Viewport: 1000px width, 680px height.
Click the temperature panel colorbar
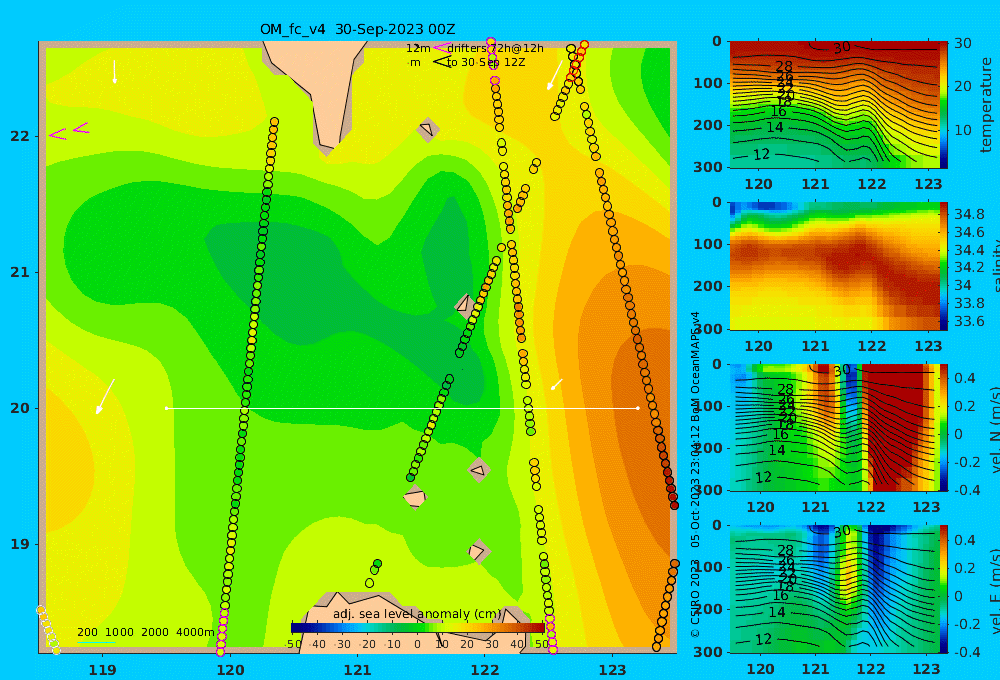(943, 105)
